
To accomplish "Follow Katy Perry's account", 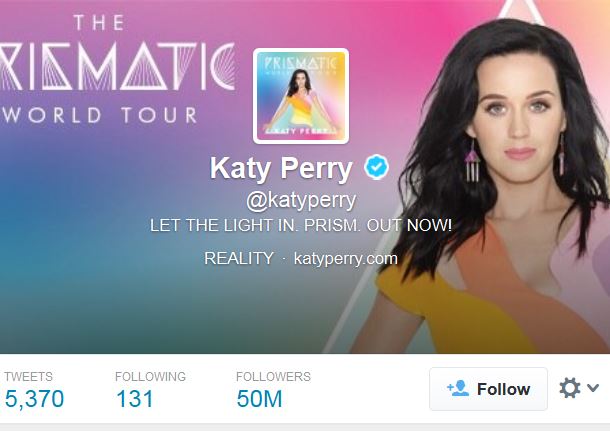I will coord(488,389).
